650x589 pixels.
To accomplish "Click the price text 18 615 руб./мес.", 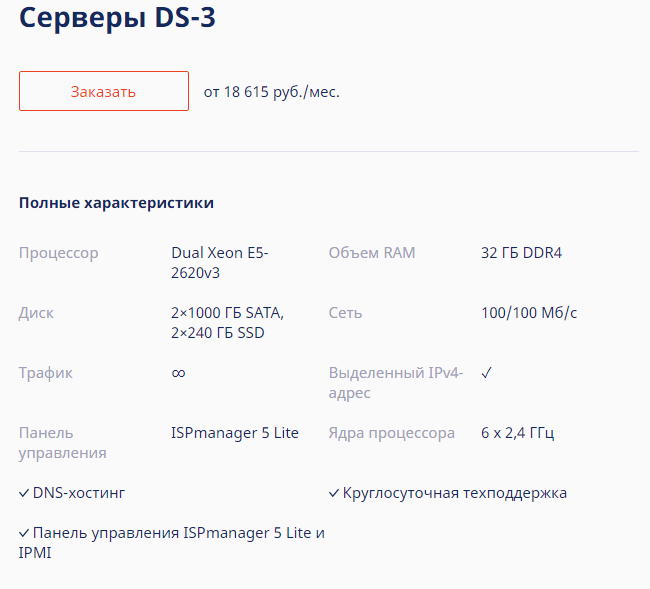I will [x=271, y=92].
